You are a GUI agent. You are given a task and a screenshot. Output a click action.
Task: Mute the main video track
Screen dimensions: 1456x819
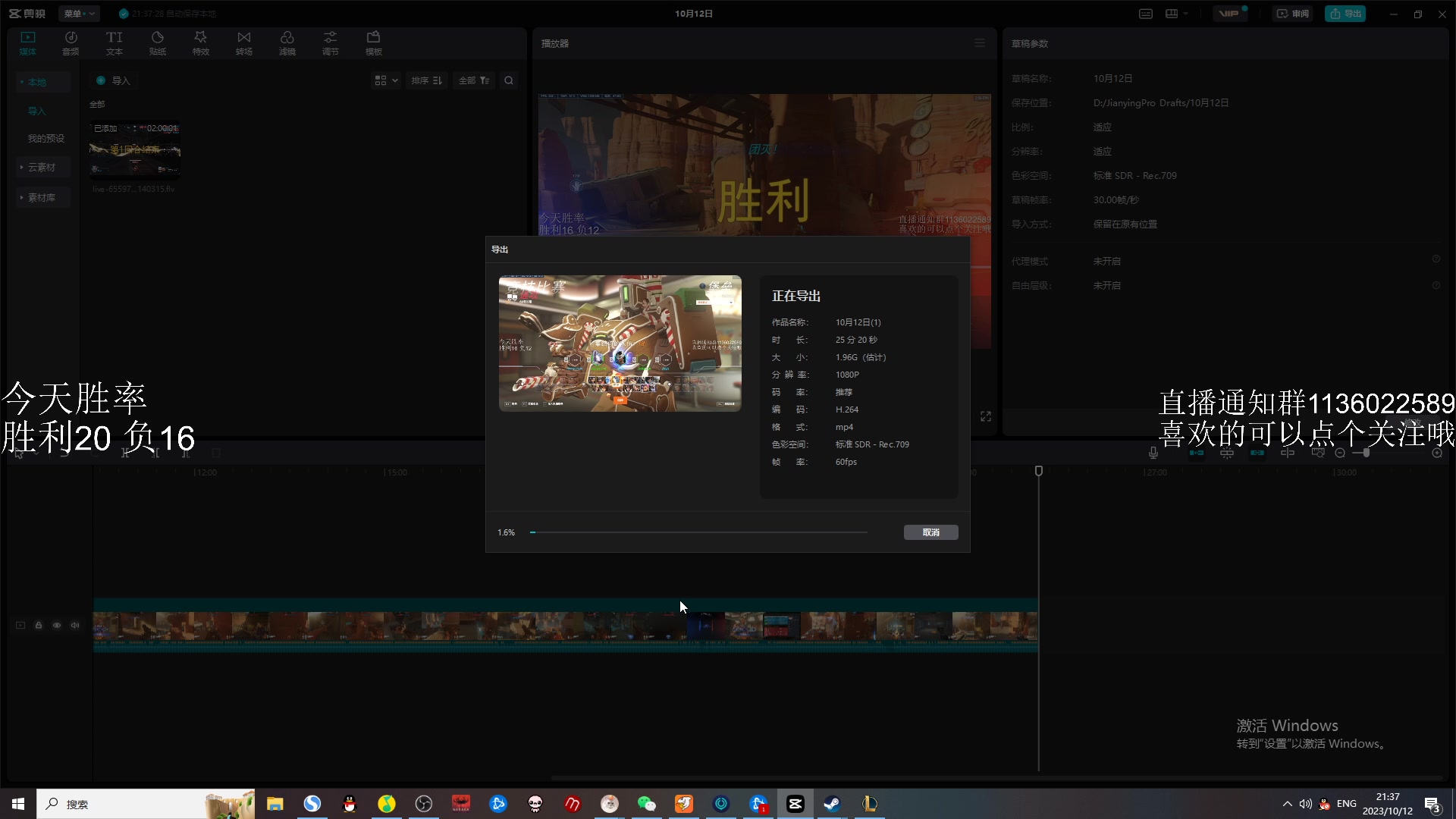click(75, 625)
